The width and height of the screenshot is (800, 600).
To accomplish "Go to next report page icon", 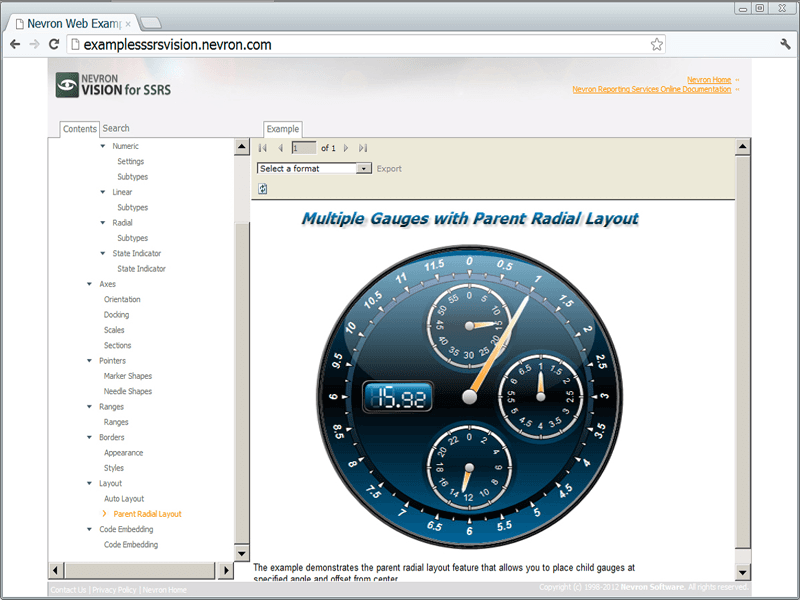I will [346, 148].
